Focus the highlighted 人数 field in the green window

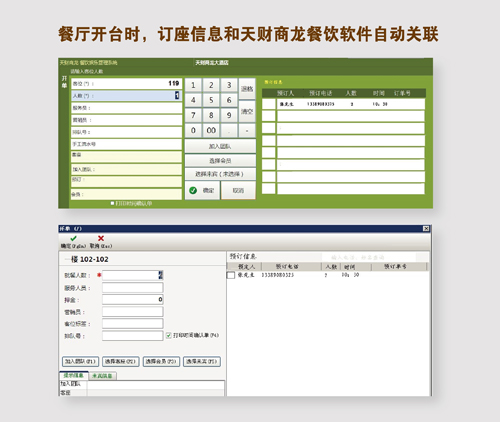[x=126, y=96]
